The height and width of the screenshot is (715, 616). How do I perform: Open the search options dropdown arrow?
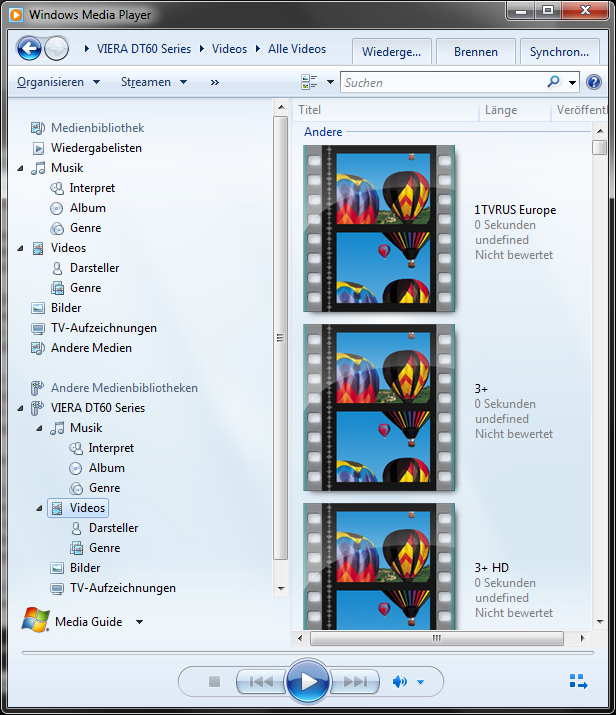[x=572, y=83]
